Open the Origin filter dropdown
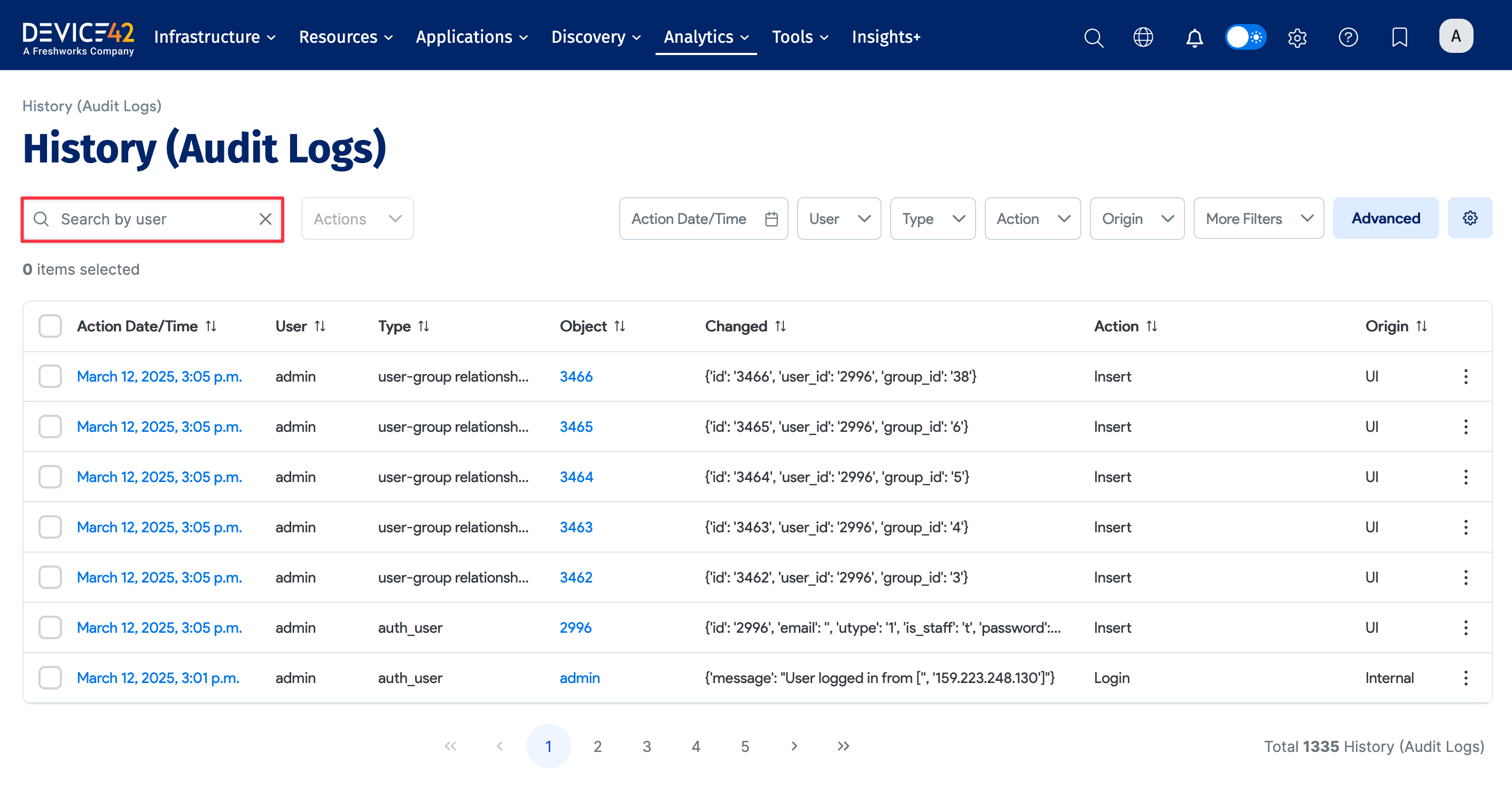Viewport: 1512px width, 807px height. pos(1136,219)
